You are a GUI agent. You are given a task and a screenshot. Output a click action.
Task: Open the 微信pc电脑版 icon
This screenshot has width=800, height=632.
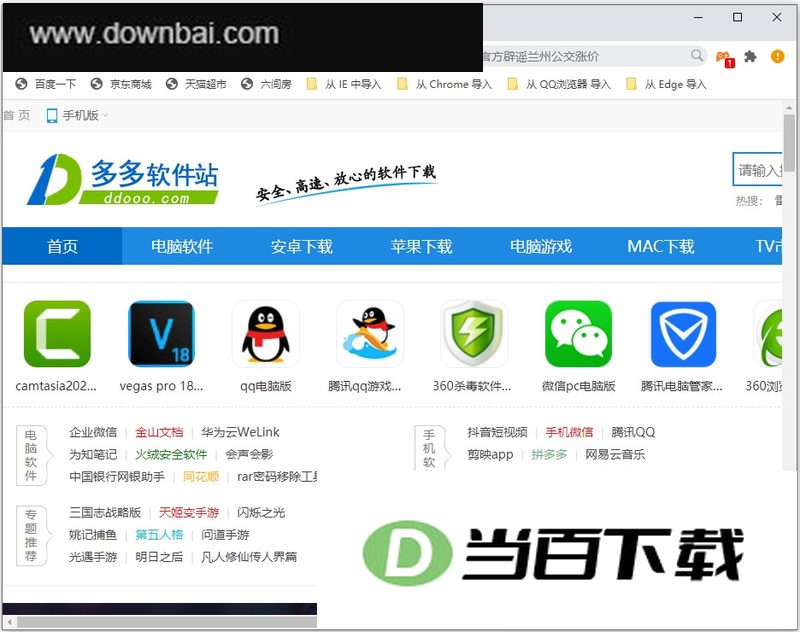click(578, 334)
